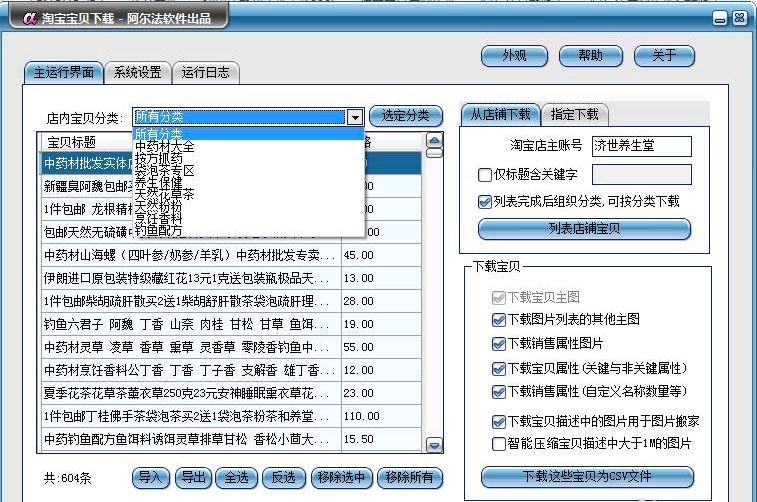Select the row 新疆臭阿魏包邮
Viewport: 757px width, 502px height.
[x=87, y=187]
